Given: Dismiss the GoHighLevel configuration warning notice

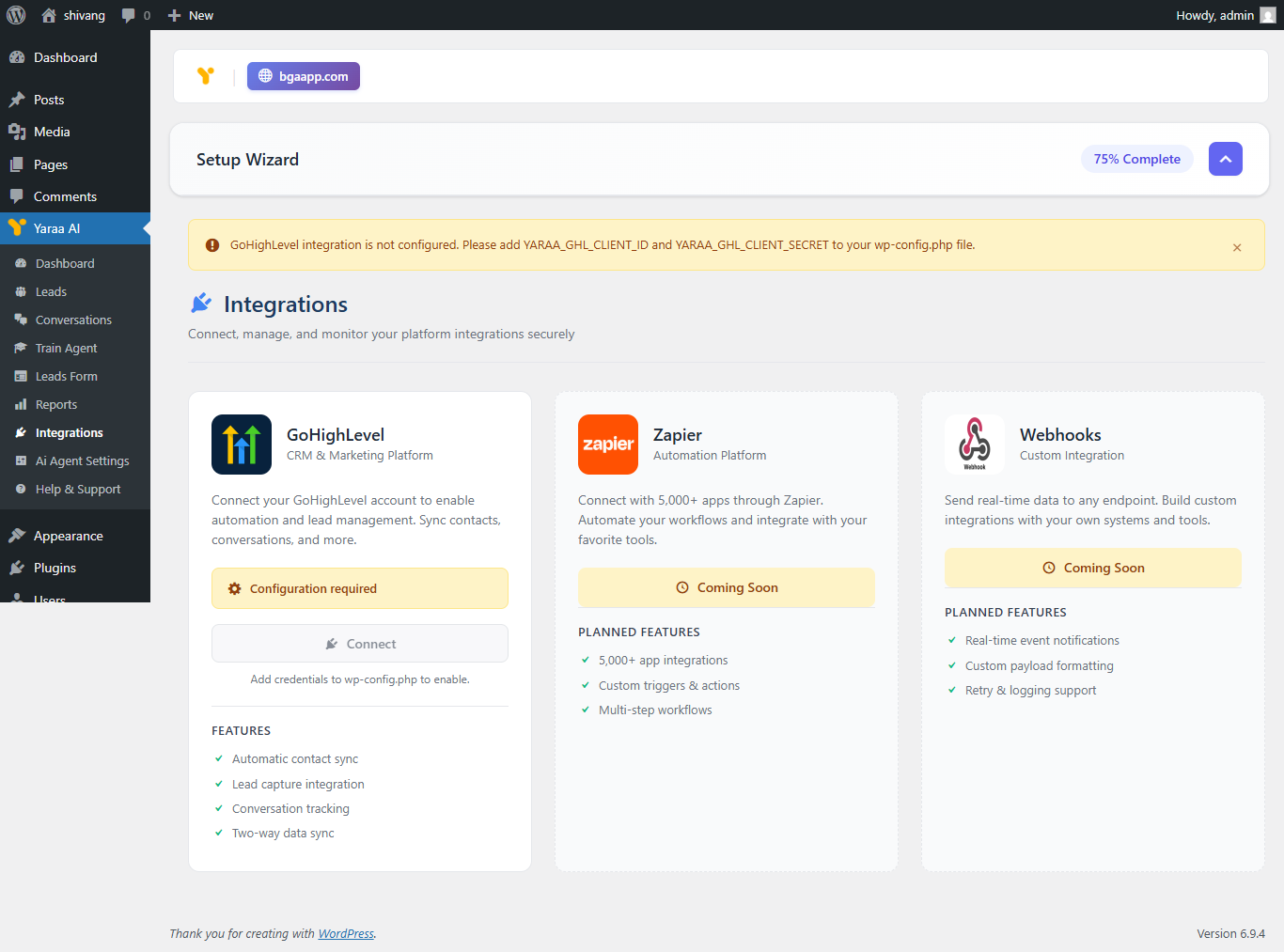Looking at the screenshot, I should click(1237, 246).
